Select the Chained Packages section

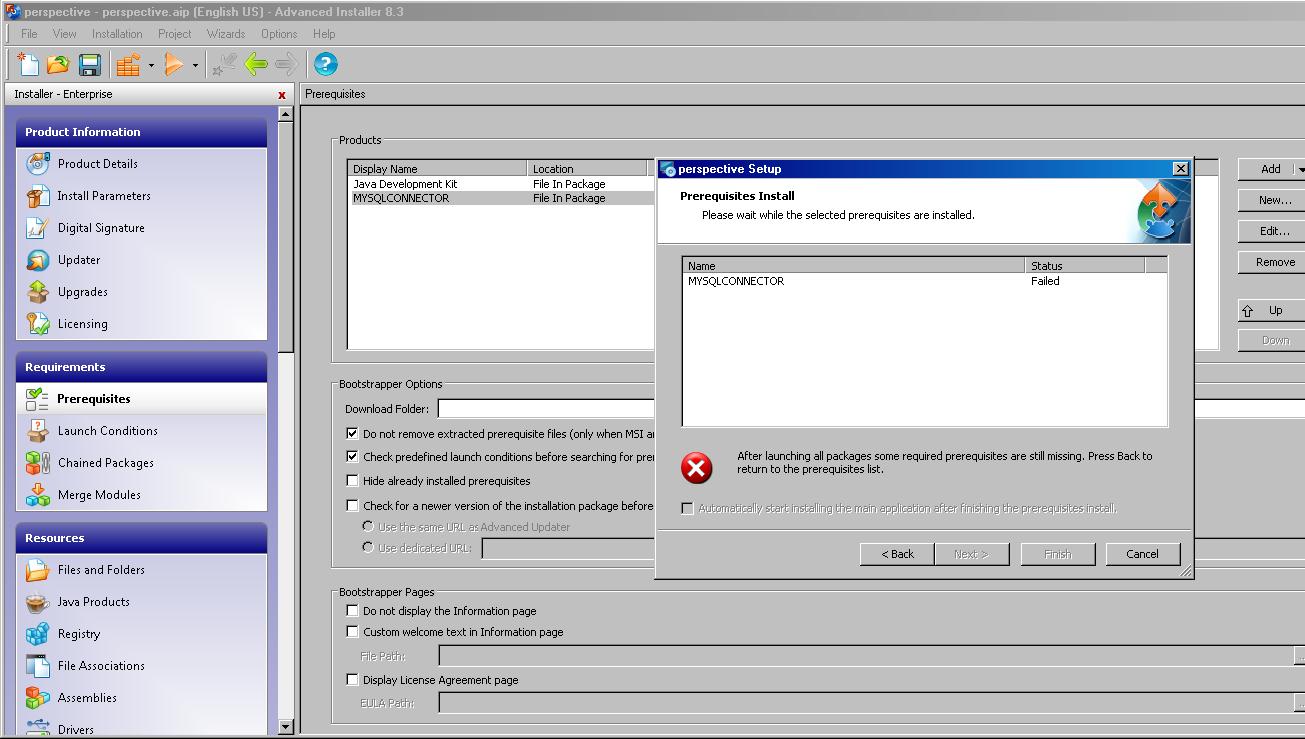[x=104, y=462]
